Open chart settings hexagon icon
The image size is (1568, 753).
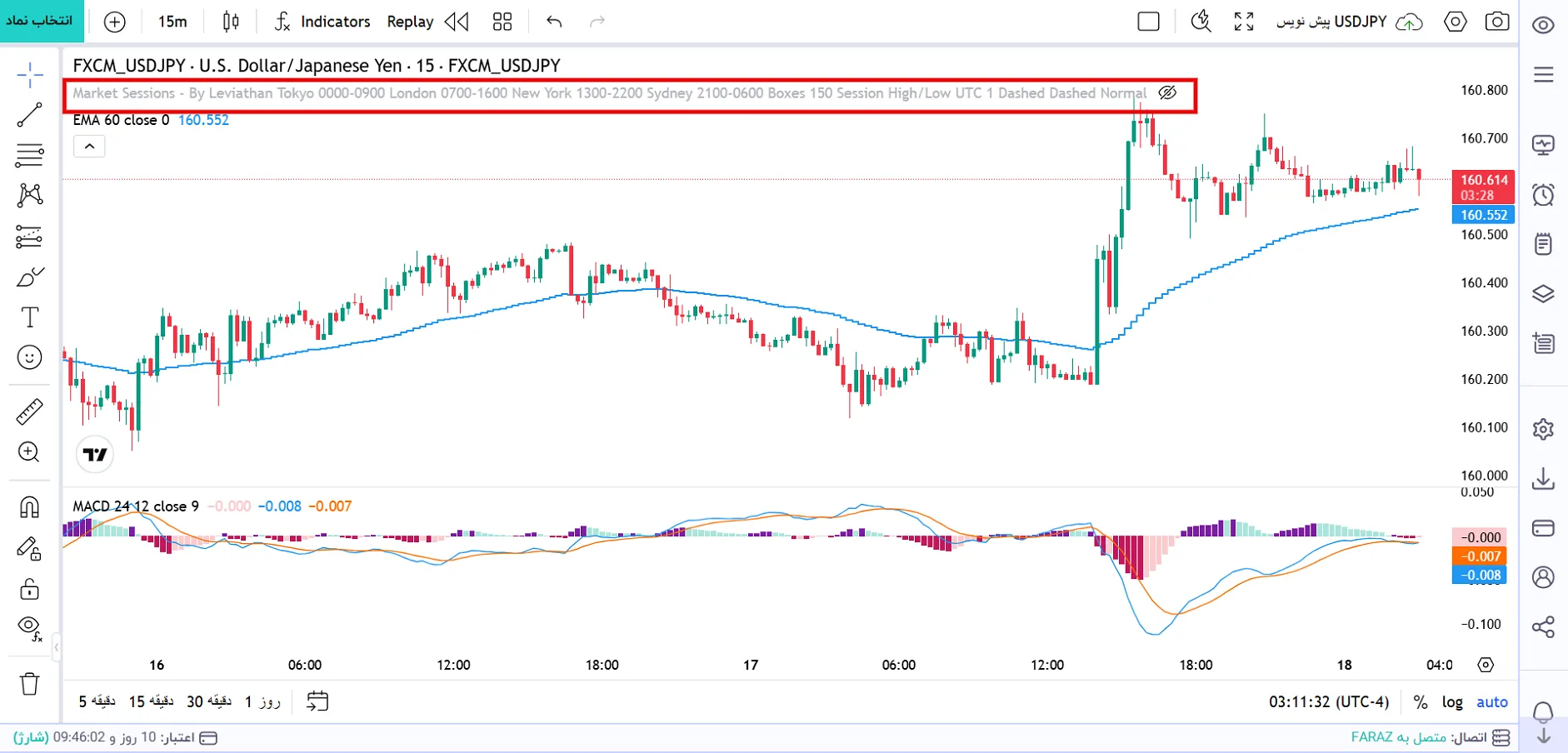click(x=1456, y=22)
